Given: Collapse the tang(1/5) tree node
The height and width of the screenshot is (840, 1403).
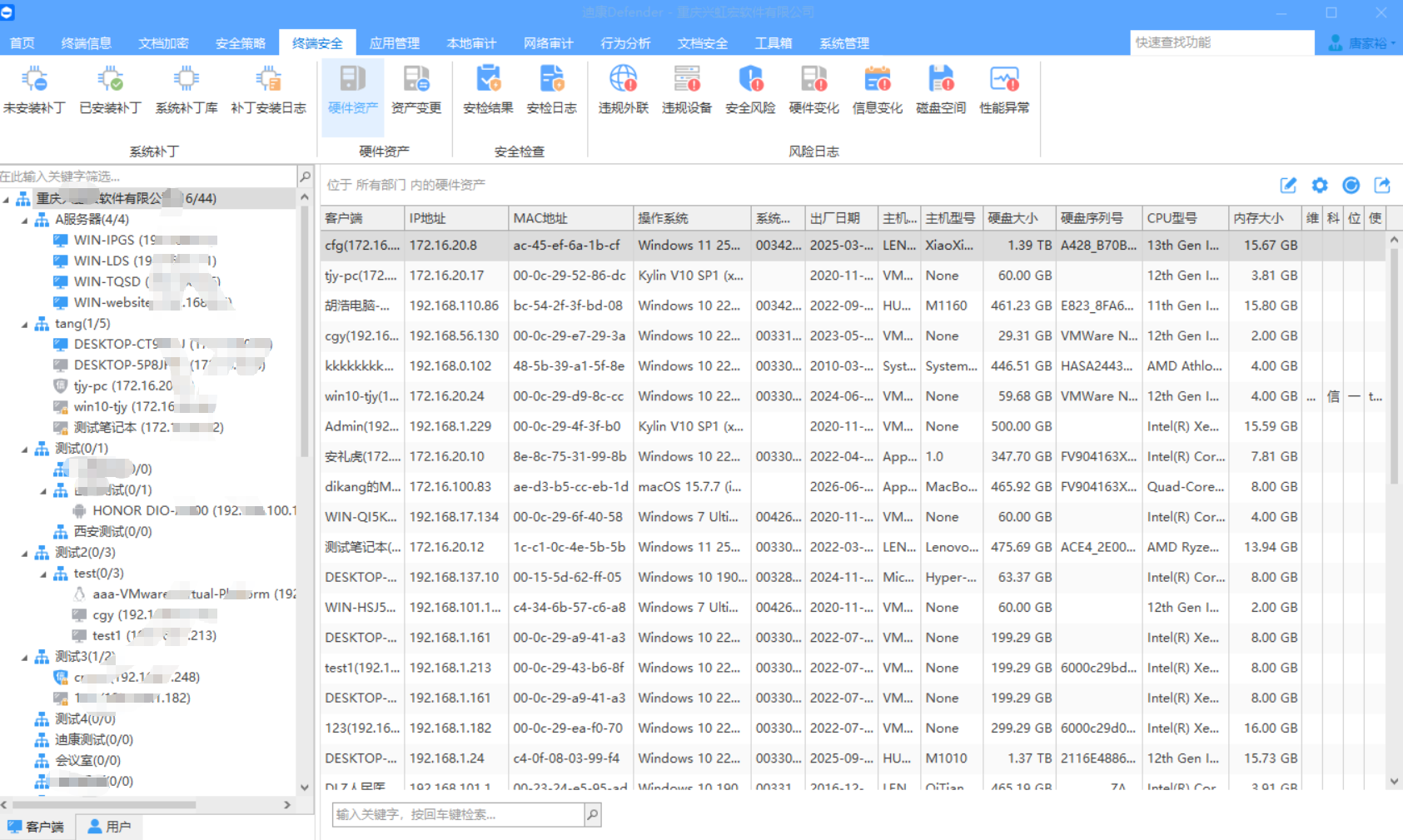Looking at the screenshot, I should pyautogui.click(x=24, y=324).
